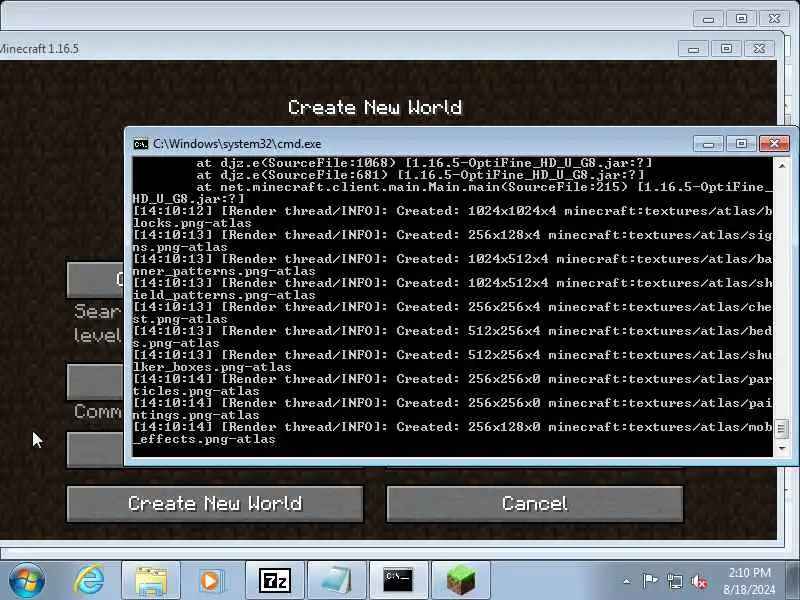Open Windows Explorer folder icon in taskbar
The width and height of the screenshot is (800, 600).
pyautogui.click(x=151, y=581)
